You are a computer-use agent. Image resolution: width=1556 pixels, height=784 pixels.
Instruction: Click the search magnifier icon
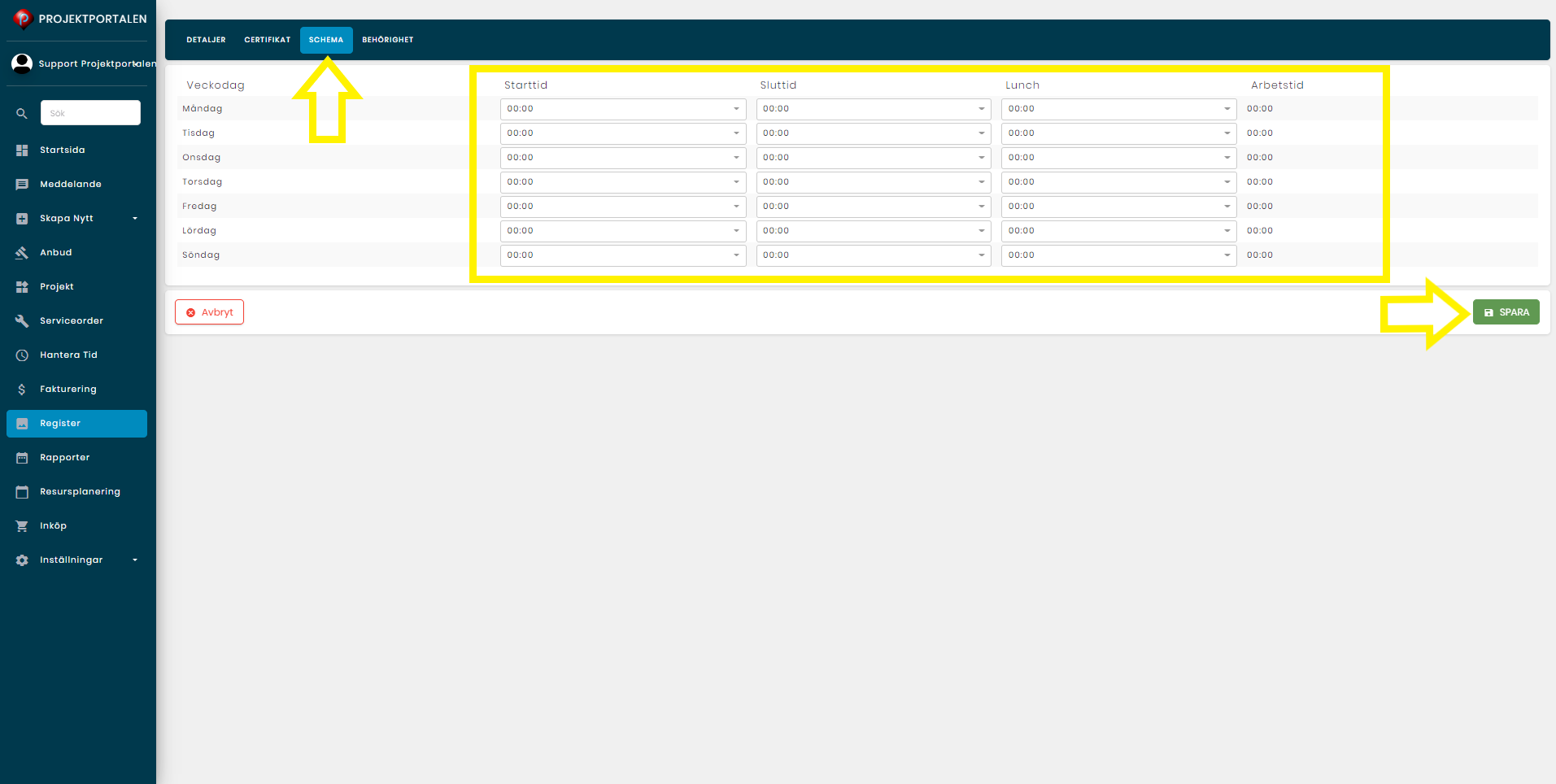[x=22, y=114]
